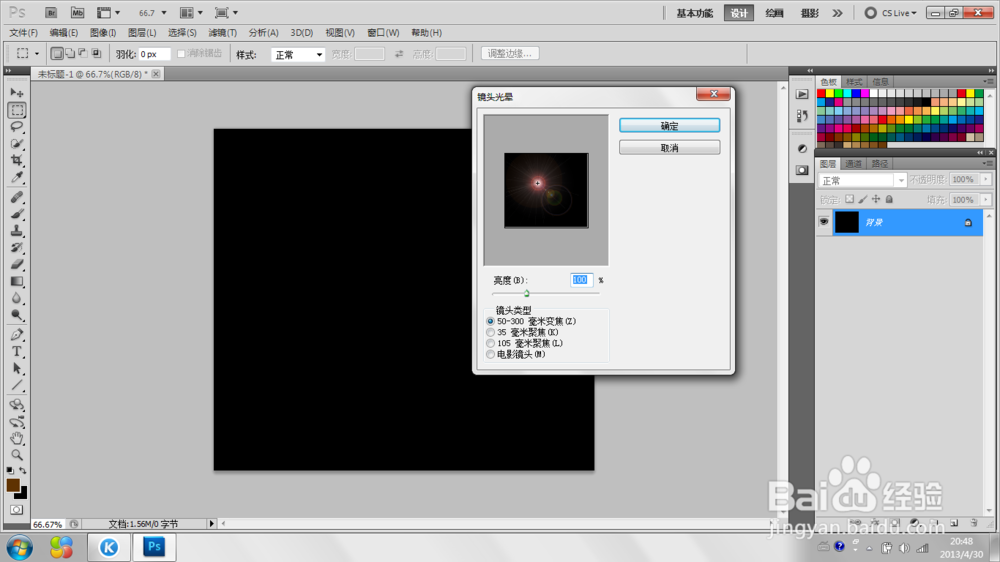The width and height of the screenshot is (1000, 562).
Task: Select the Rectangular Marquee tool
Action: click(17, 110)
